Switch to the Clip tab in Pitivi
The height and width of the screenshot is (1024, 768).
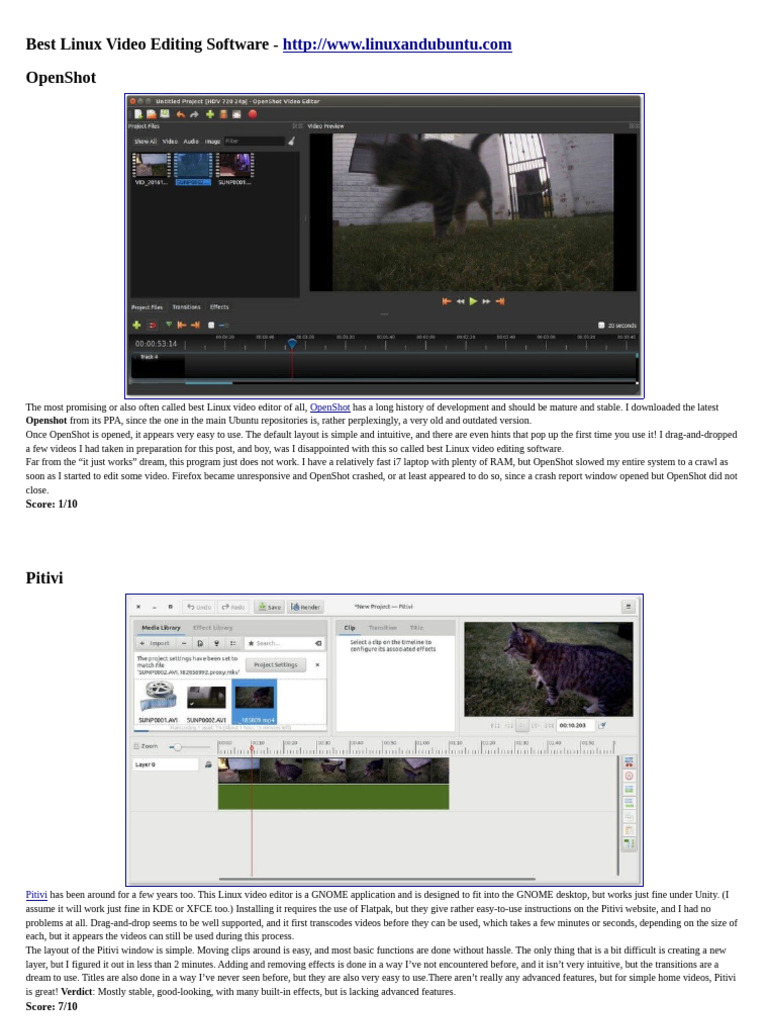[x=350, y=628]
